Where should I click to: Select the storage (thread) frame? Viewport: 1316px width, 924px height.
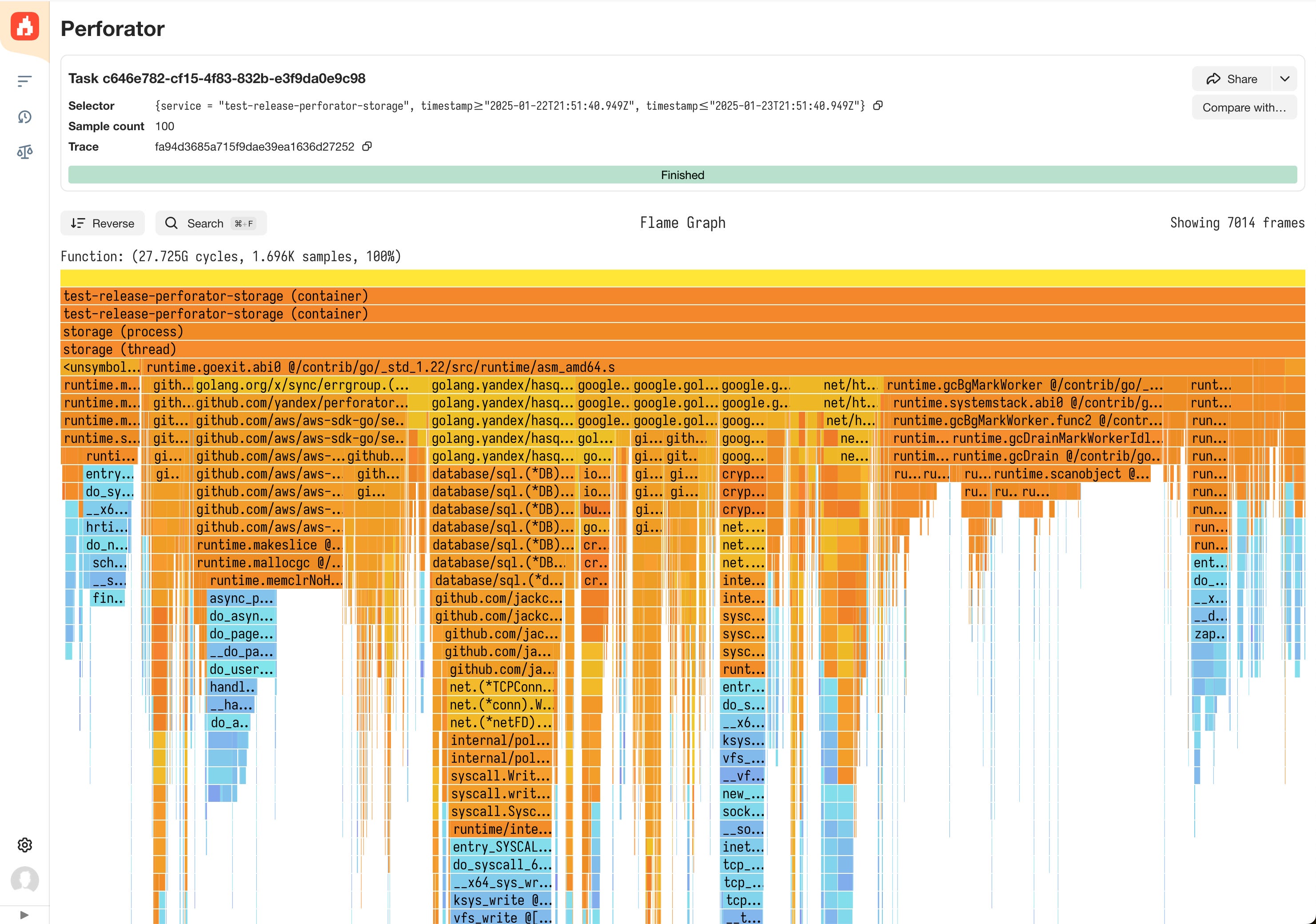682,349
